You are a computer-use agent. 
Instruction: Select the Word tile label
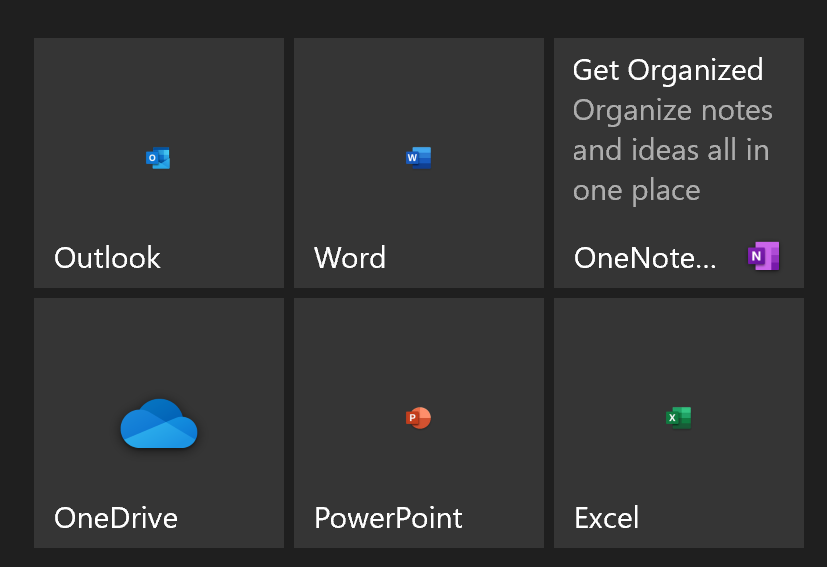[350, 258]
